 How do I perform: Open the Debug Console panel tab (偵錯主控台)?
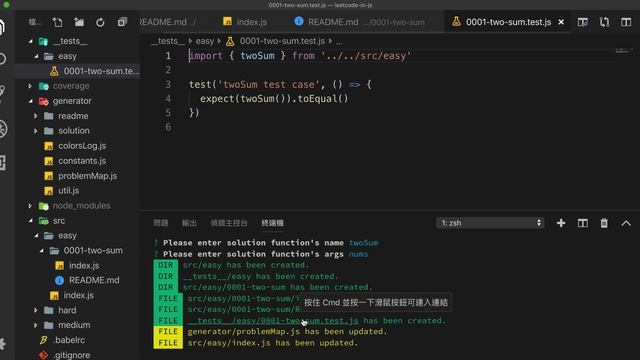229,223
